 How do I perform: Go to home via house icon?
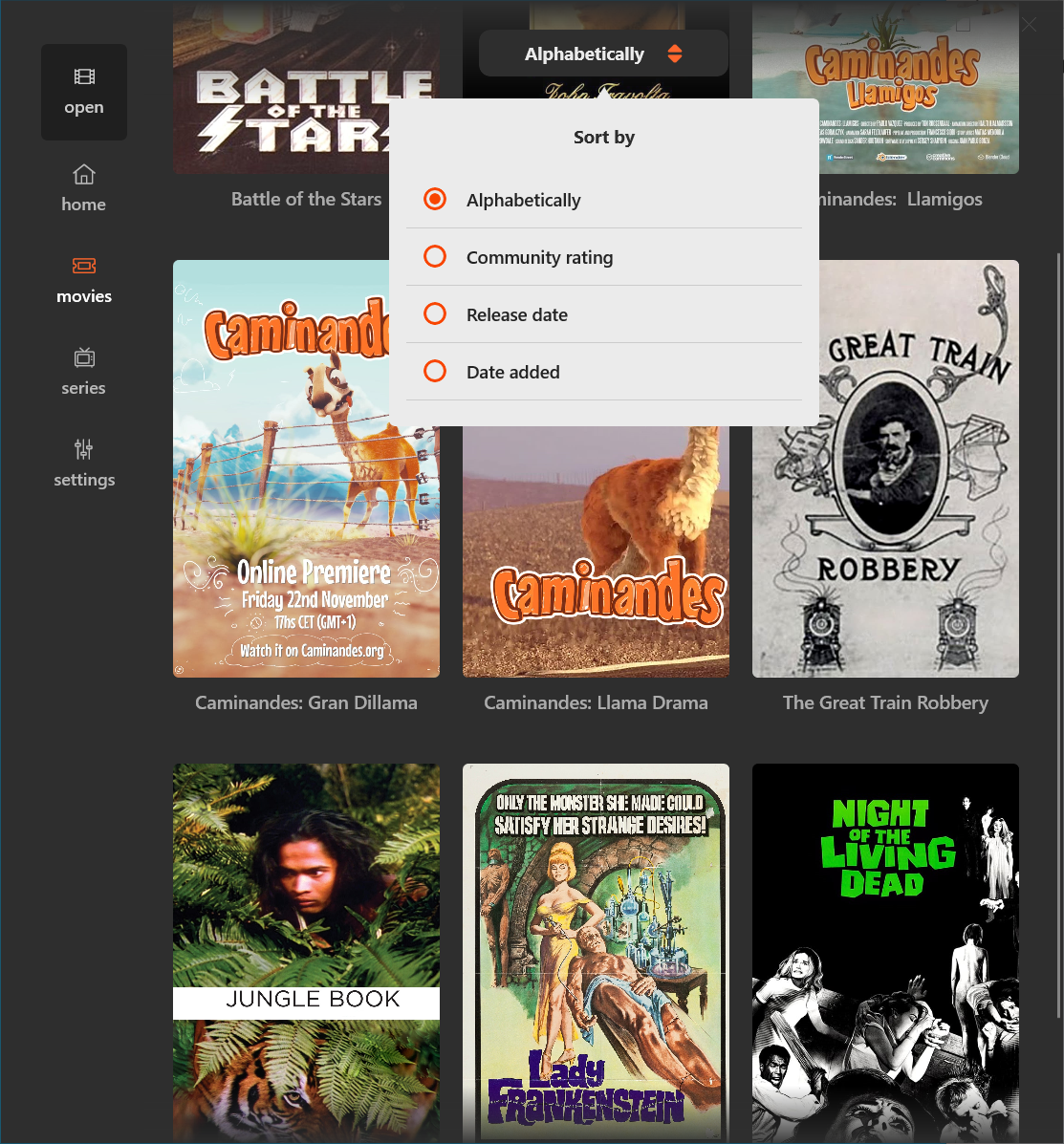click(x=84, y=174)
